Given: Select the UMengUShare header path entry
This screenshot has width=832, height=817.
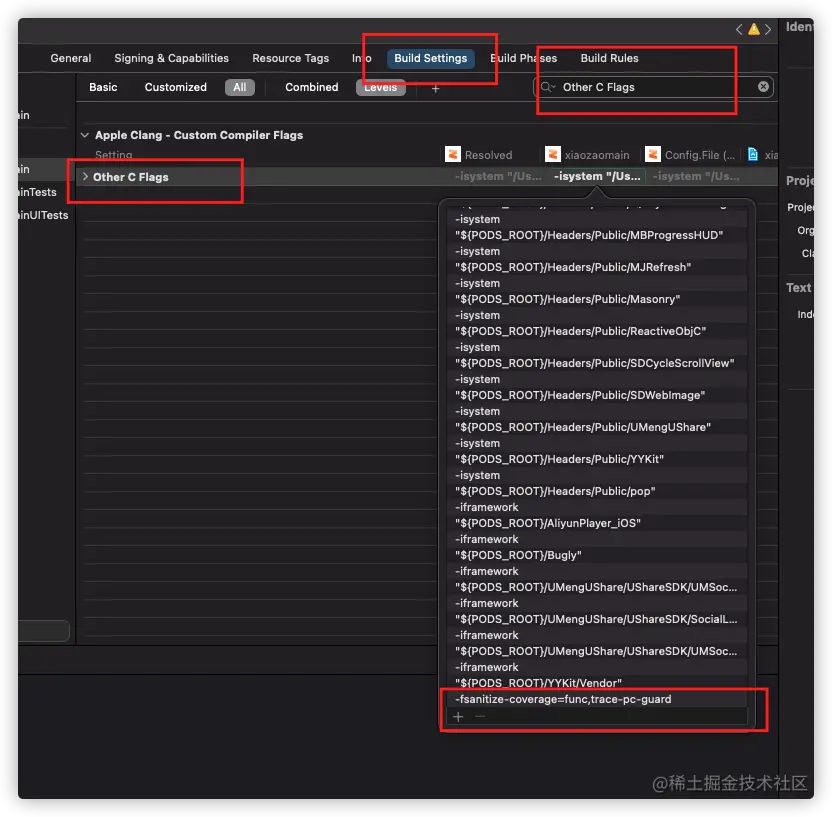Looking at the screenshot, I should pyautogui.click(x=596, y=427).
